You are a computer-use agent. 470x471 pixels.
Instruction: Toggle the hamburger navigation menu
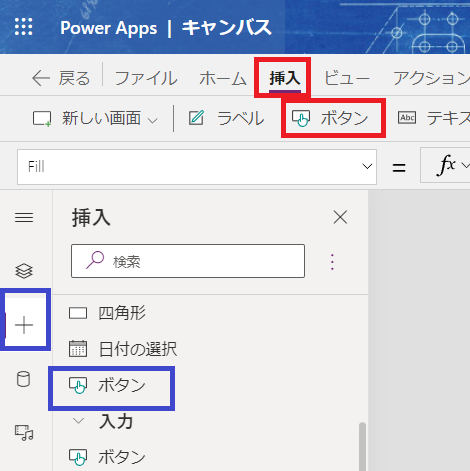point(24,218)
